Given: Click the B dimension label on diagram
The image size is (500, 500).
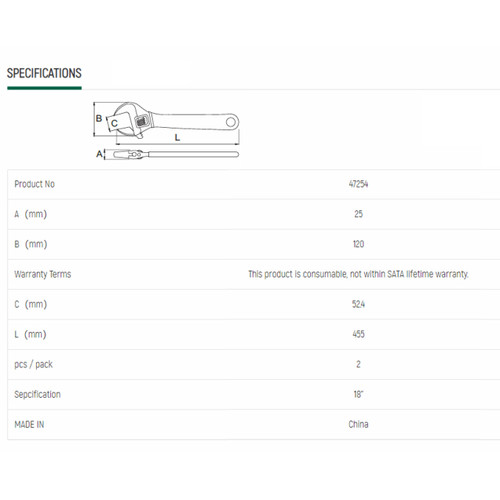Looking at the screenshot, I should [x=99, y=118].
